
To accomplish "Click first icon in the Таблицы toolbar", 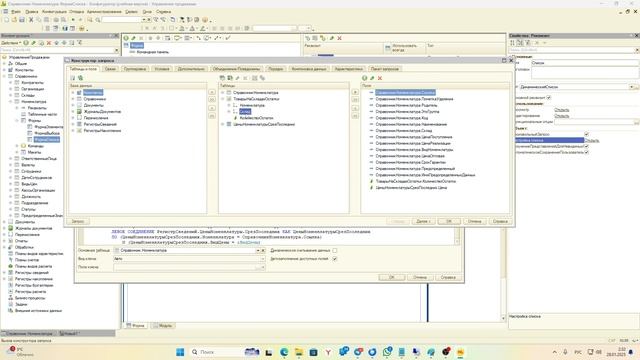I will tap(222, 78).
